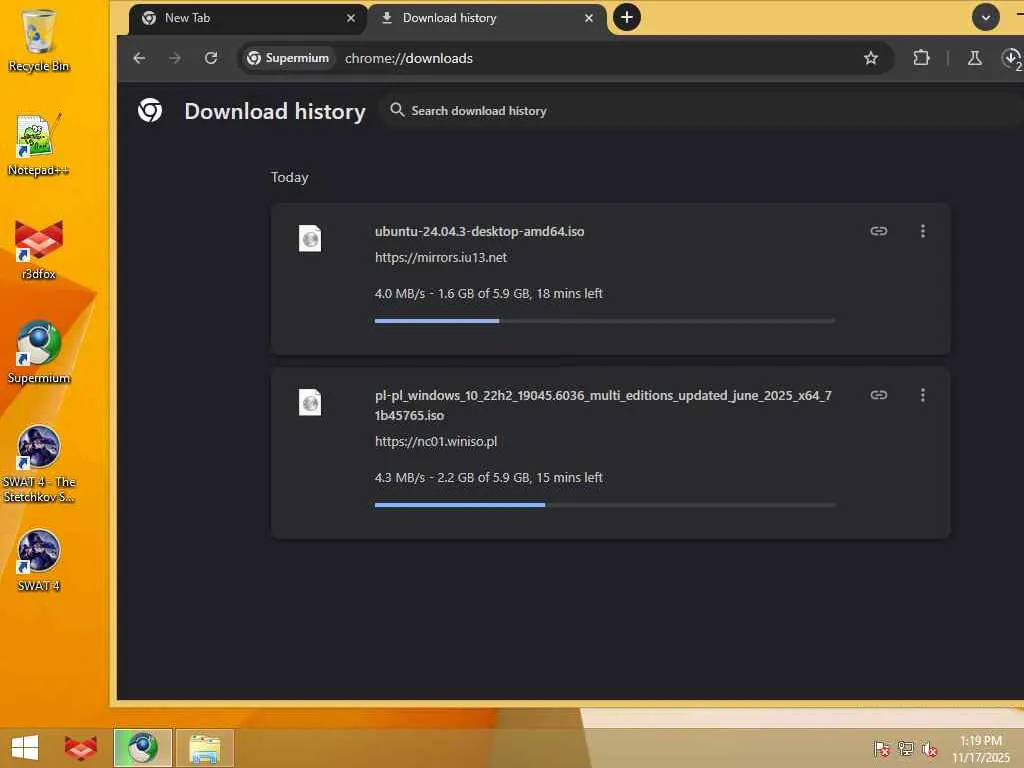
Task: Click the ubuntu iso download progress bar
Action: (605, 321)
